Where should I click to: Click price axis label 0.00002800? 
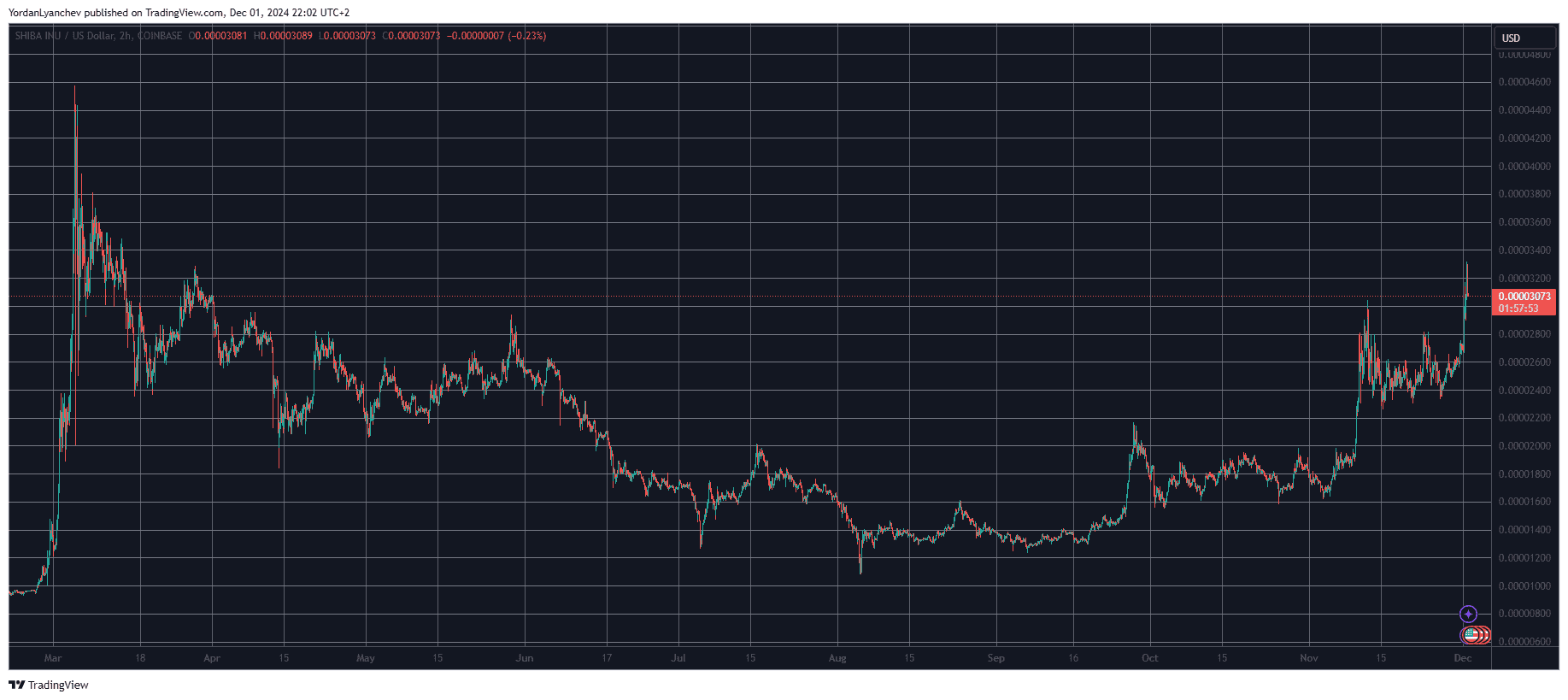point(1524,334)
